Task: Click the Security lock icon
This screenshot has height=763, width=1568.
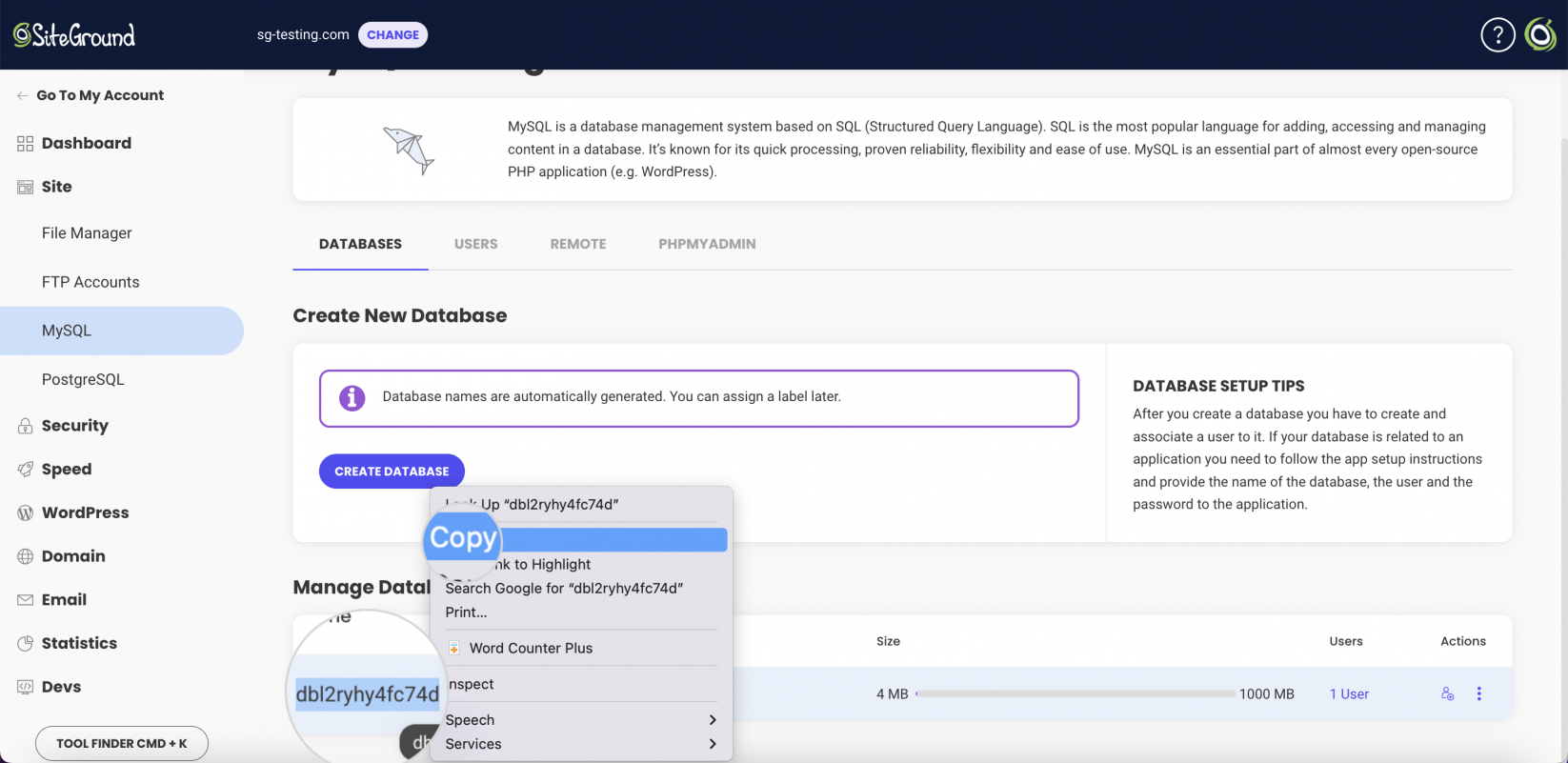Action: (26, 427)
